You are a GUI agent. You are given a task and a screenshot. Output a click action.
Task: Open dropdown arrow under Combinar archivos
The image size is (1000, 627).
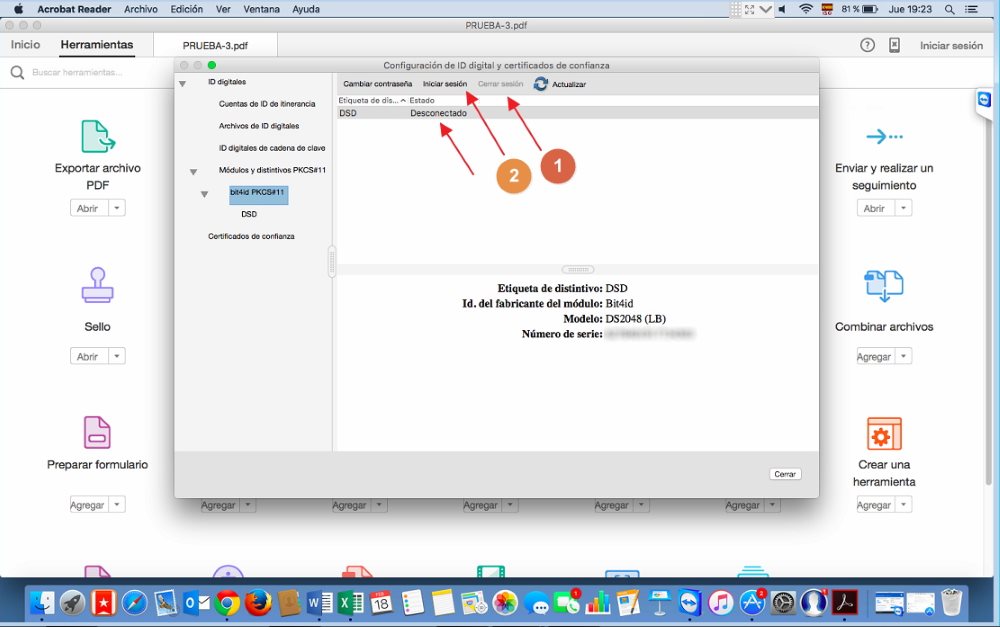click(x=904, y=356)
